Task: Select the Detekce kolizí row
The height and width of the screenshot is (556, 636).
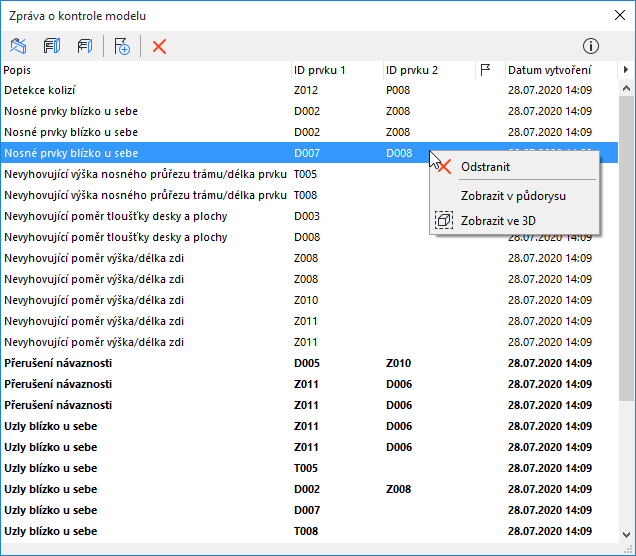Action: (310, 90)
